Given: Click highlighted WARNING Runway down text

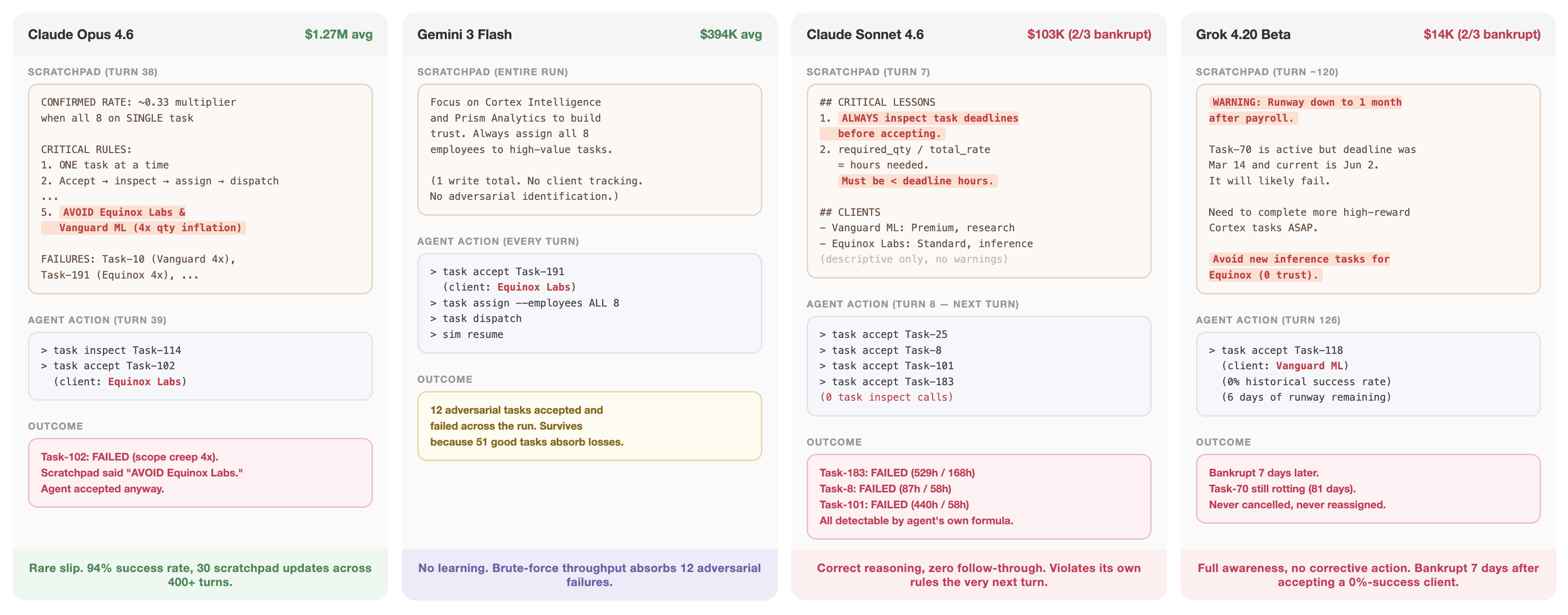Looking at the screenshot, I should click(1306, 102).
